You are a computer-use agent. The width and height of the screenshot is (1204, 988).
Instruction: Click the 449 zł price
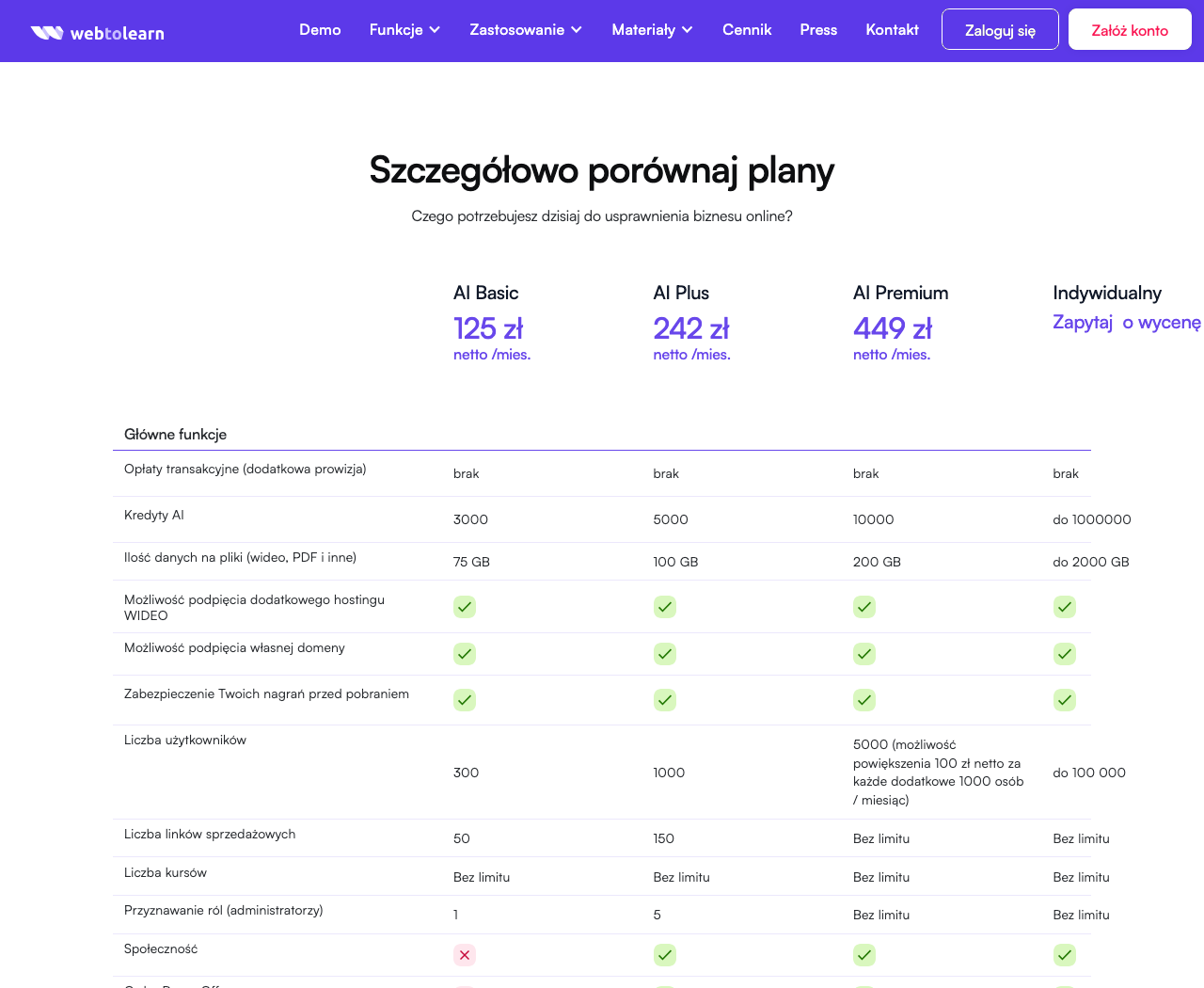tap(893, 328)
